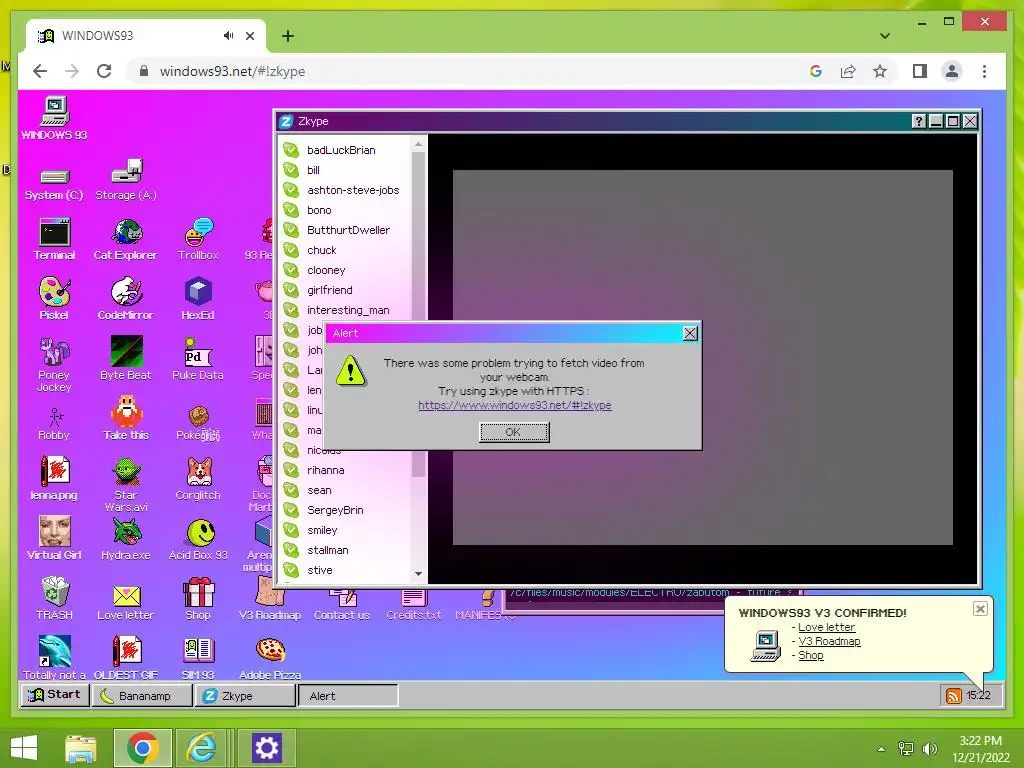Select contact stallman
Screen dimensions: 1024x768
click(x=346, y=550)
